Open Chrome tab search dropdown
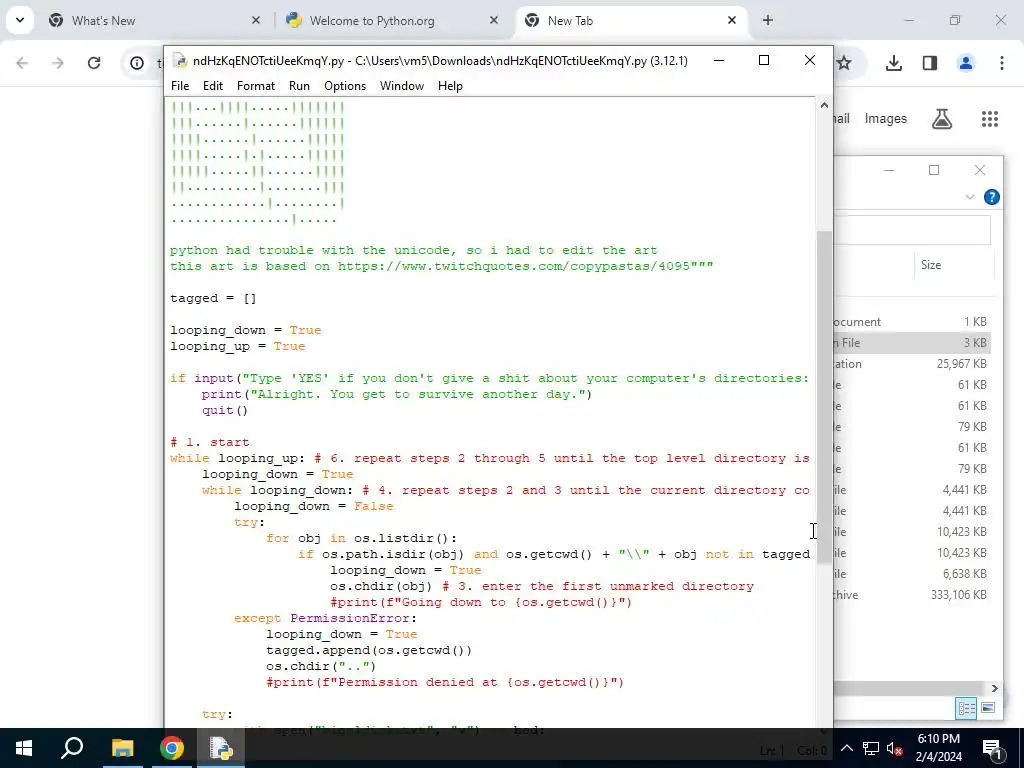 pos(20,20)
